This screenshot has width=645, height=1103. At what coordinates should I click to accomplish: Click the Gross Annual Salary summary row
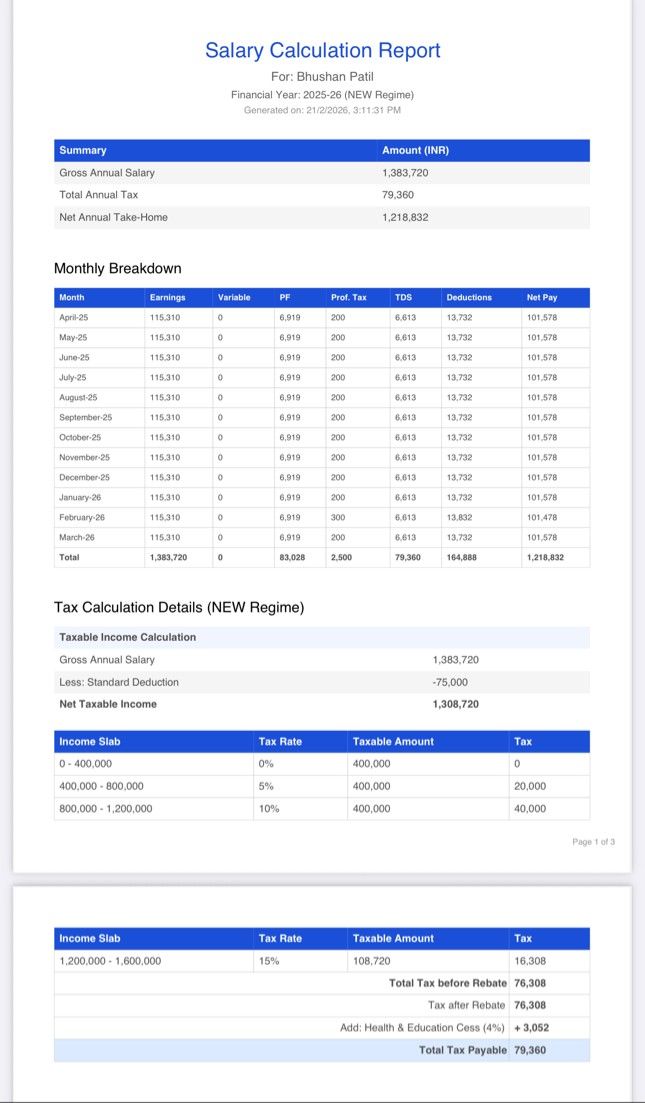pos(322,172)
